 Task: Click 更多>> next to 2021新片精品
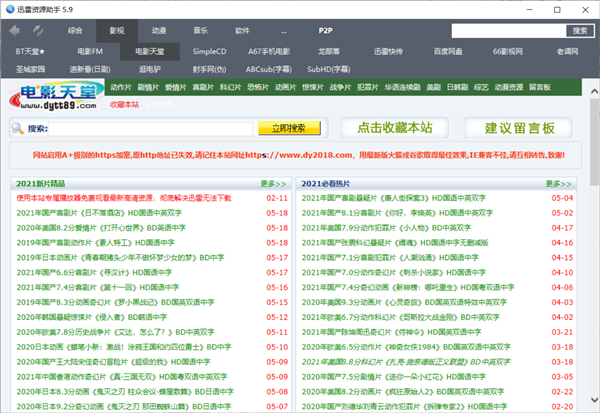point(273,184)
